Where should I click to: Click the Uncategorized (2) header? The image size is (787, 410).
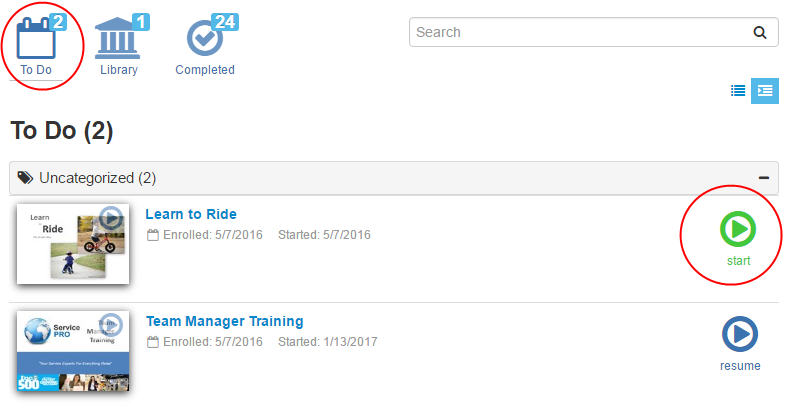[97, 178]
